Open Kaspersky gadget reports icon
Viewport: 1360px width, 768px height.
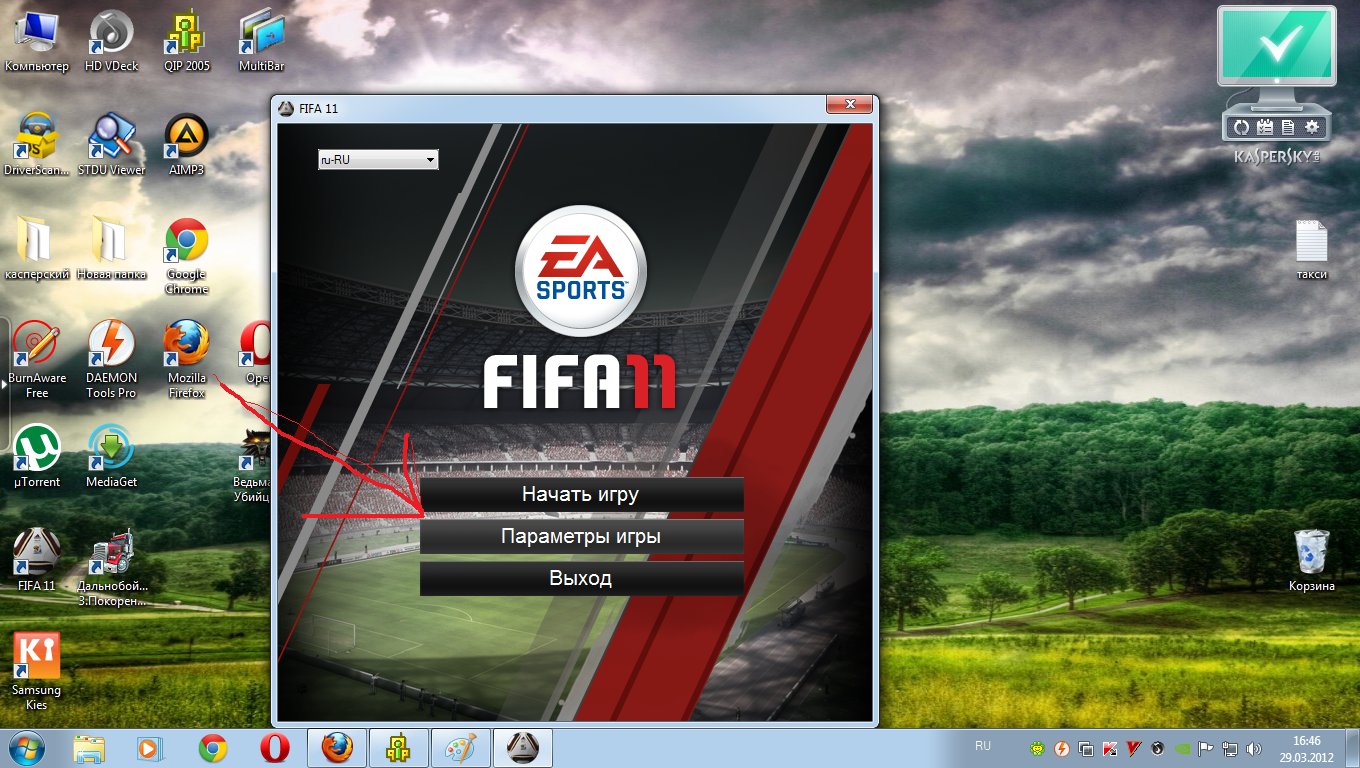tap(1288, 127)
